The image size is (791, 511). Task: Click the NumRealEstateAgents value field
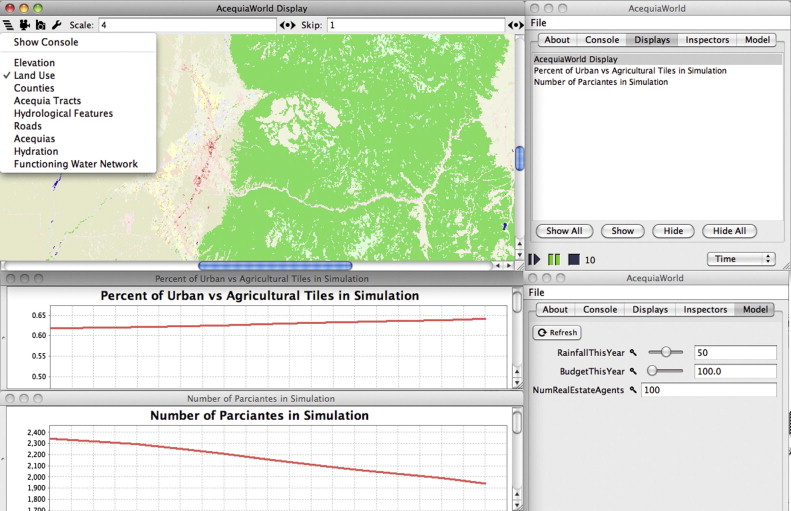click(709, 390)
